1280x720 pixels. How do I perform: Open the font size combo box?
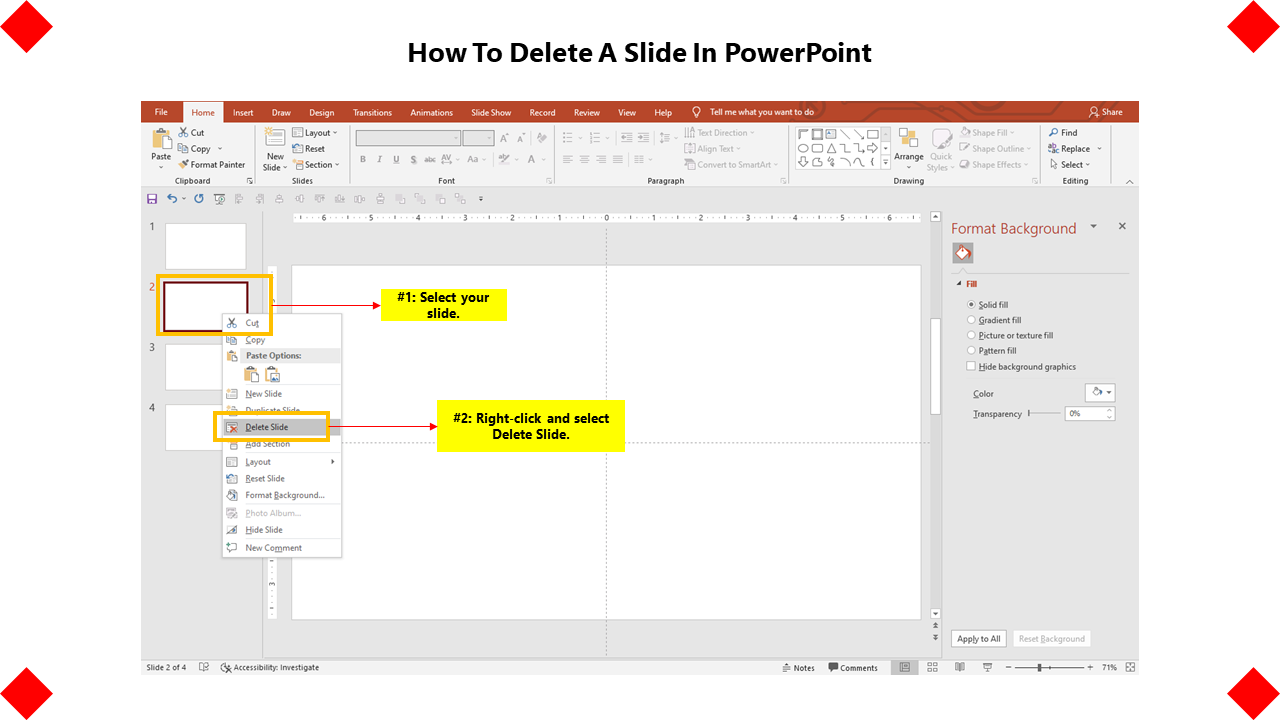click(478, 138)
